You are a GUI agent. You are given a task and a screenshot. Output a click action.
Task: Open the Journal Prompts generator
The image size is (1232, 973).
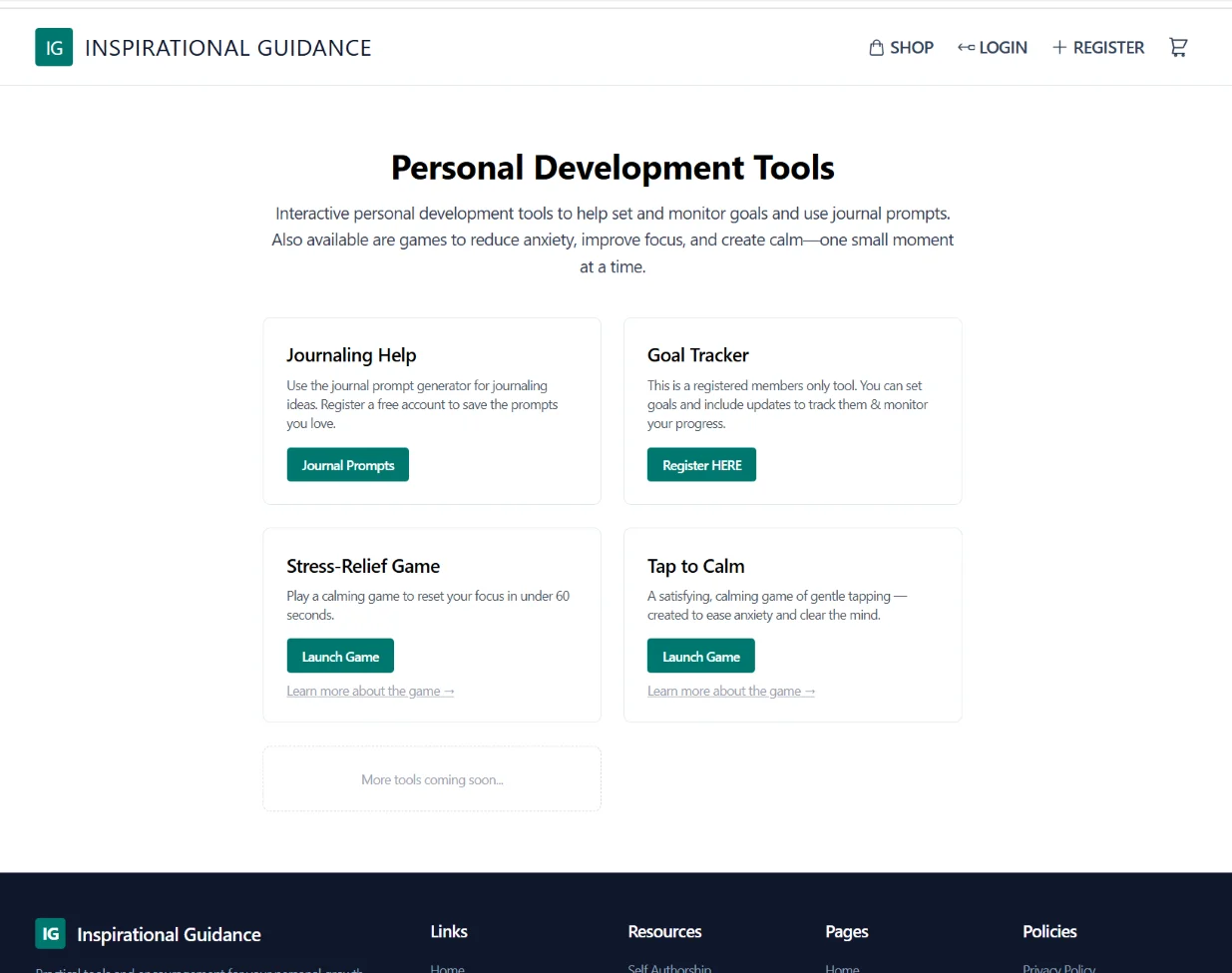(347, 465)
